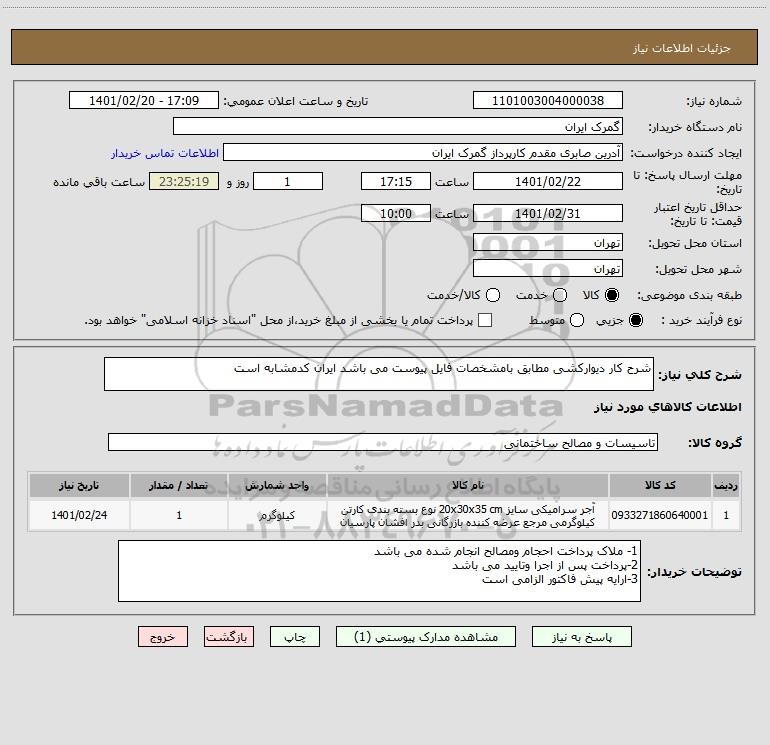
Task: Click the گروه کالا field تاسیسات و مصالح ساختمانی
Action: pos(383,442)
